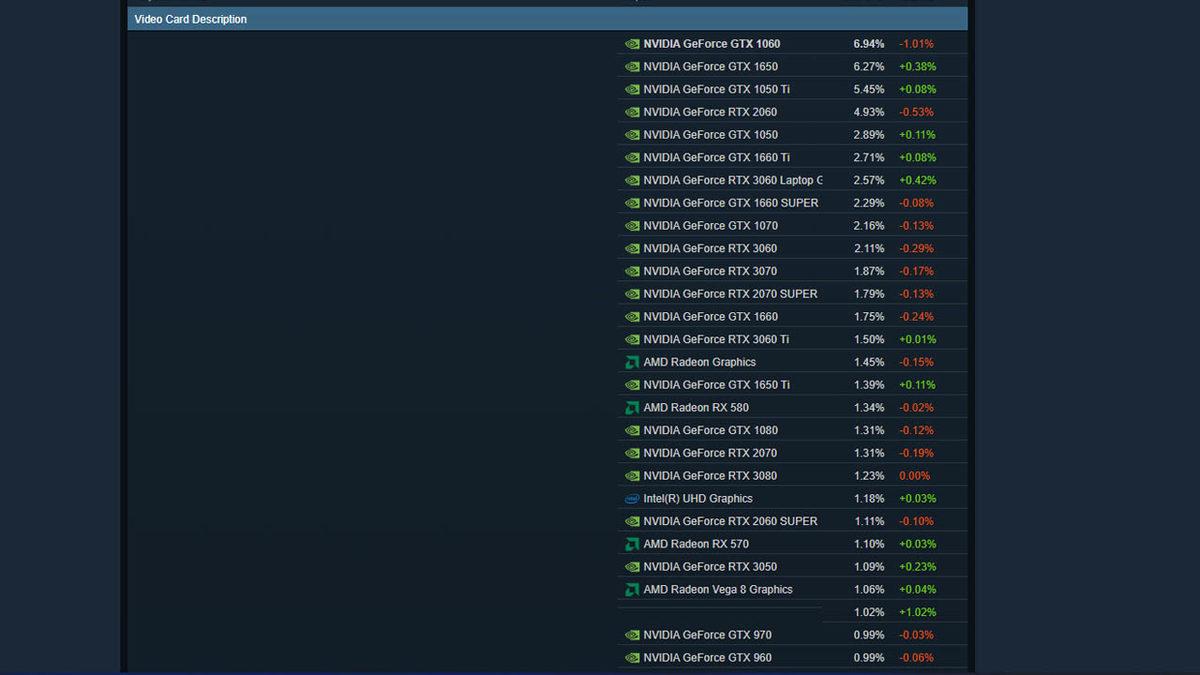Select the NVIDIA GeForce GTX 1650 row
1200x675 pixels.
coord(710,67)
